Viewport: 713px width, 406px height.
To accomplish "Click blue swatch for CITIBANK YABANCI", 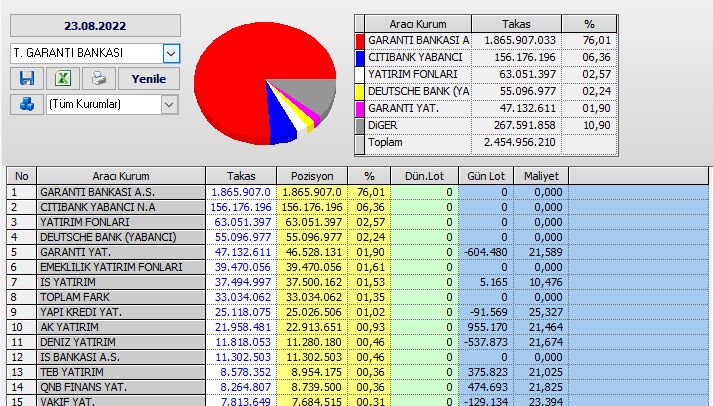I will (x=360, y=57).
